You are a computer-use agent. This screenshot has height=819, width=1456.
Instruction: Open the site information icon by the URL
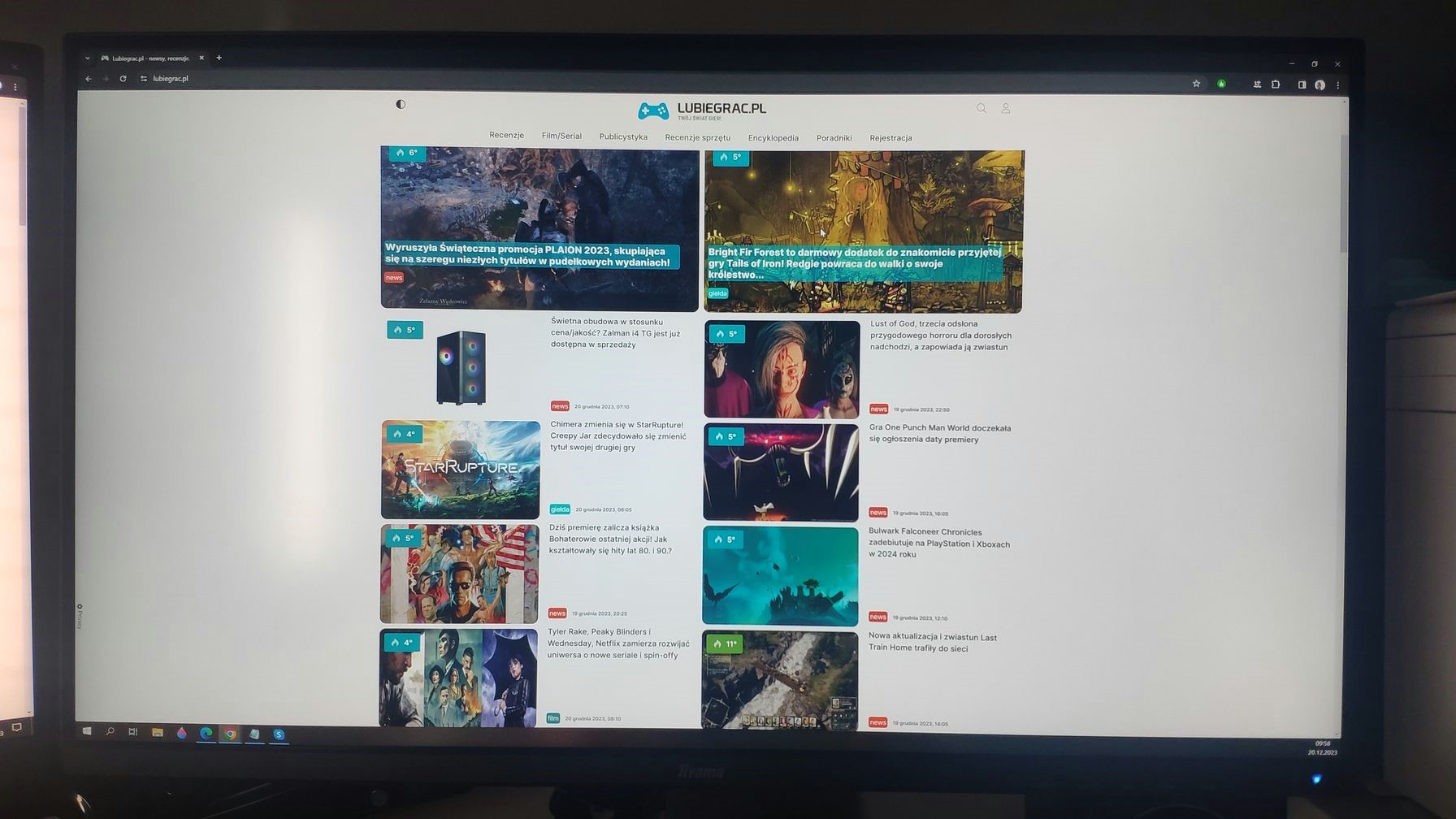(x=144, y=79)
